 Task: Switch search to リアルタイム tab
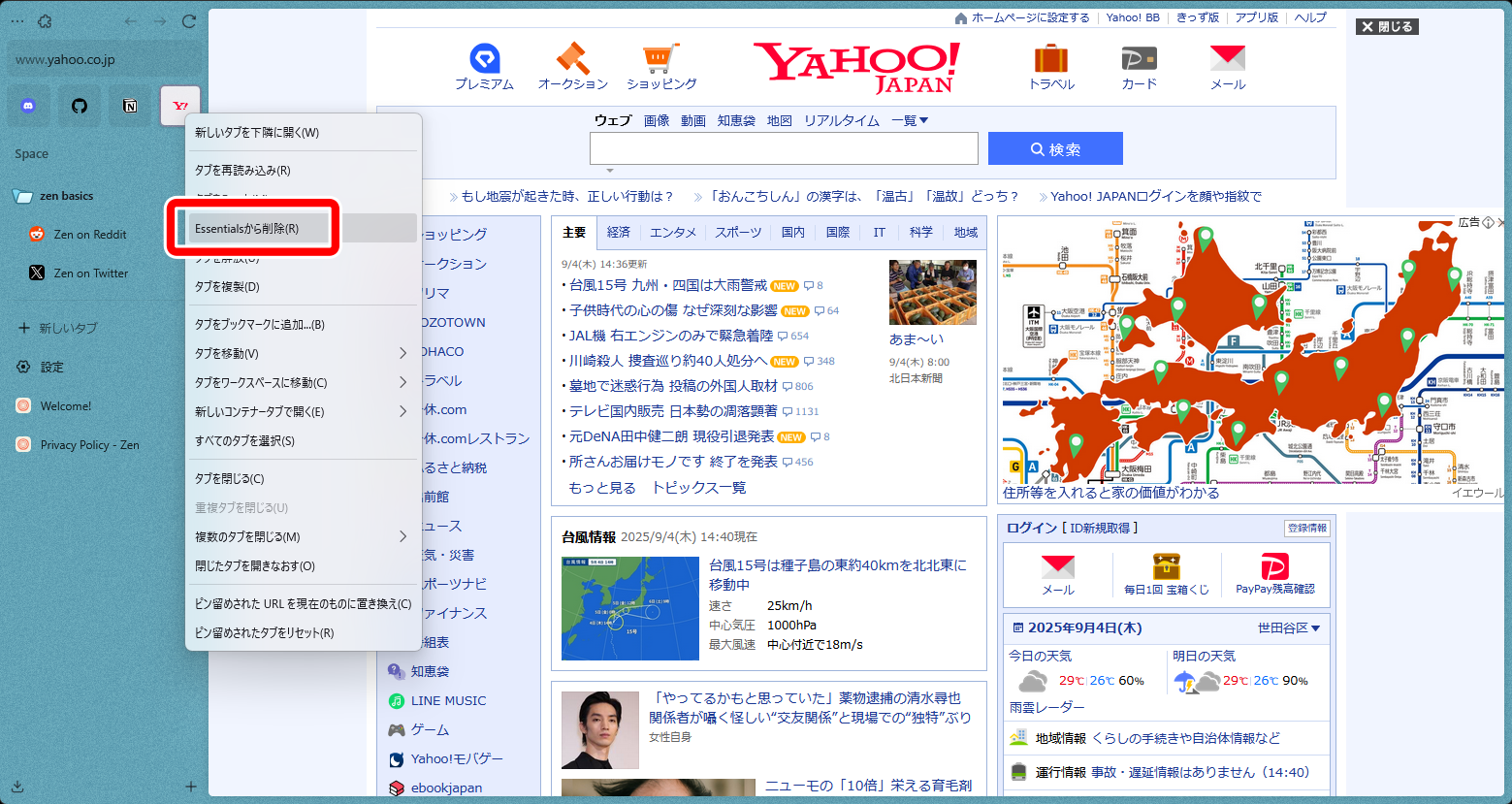click(841, 120)
